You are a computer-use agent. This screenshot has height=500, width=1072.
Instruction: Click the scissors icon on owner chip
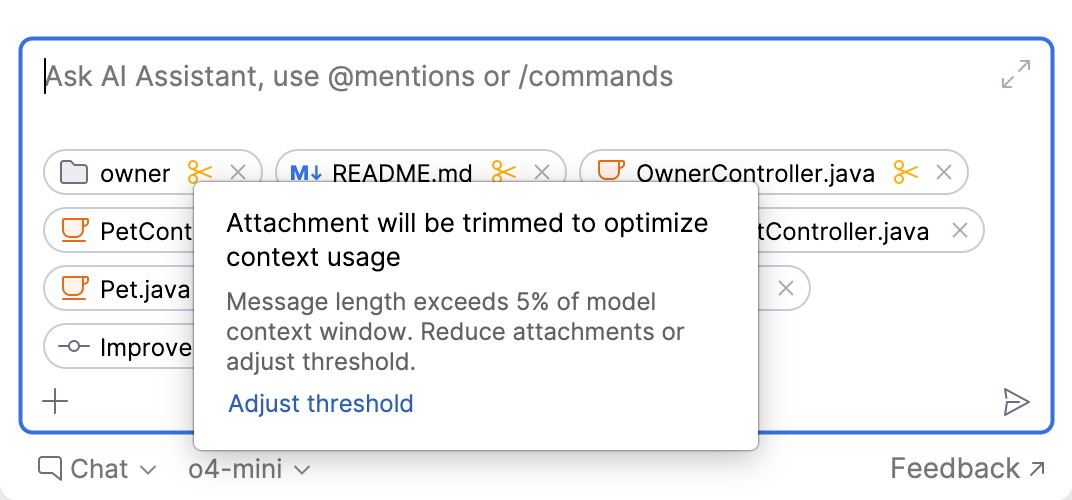[200, 172]
